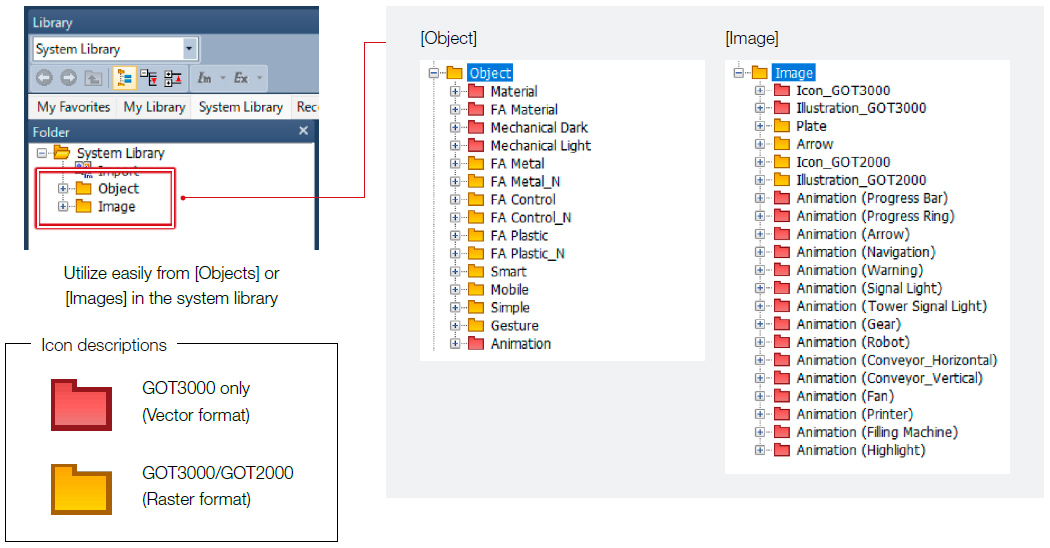Open the System Library dropdown list
The height and width of the screenshot is (548, 1050).
click(x=190, y=49)
